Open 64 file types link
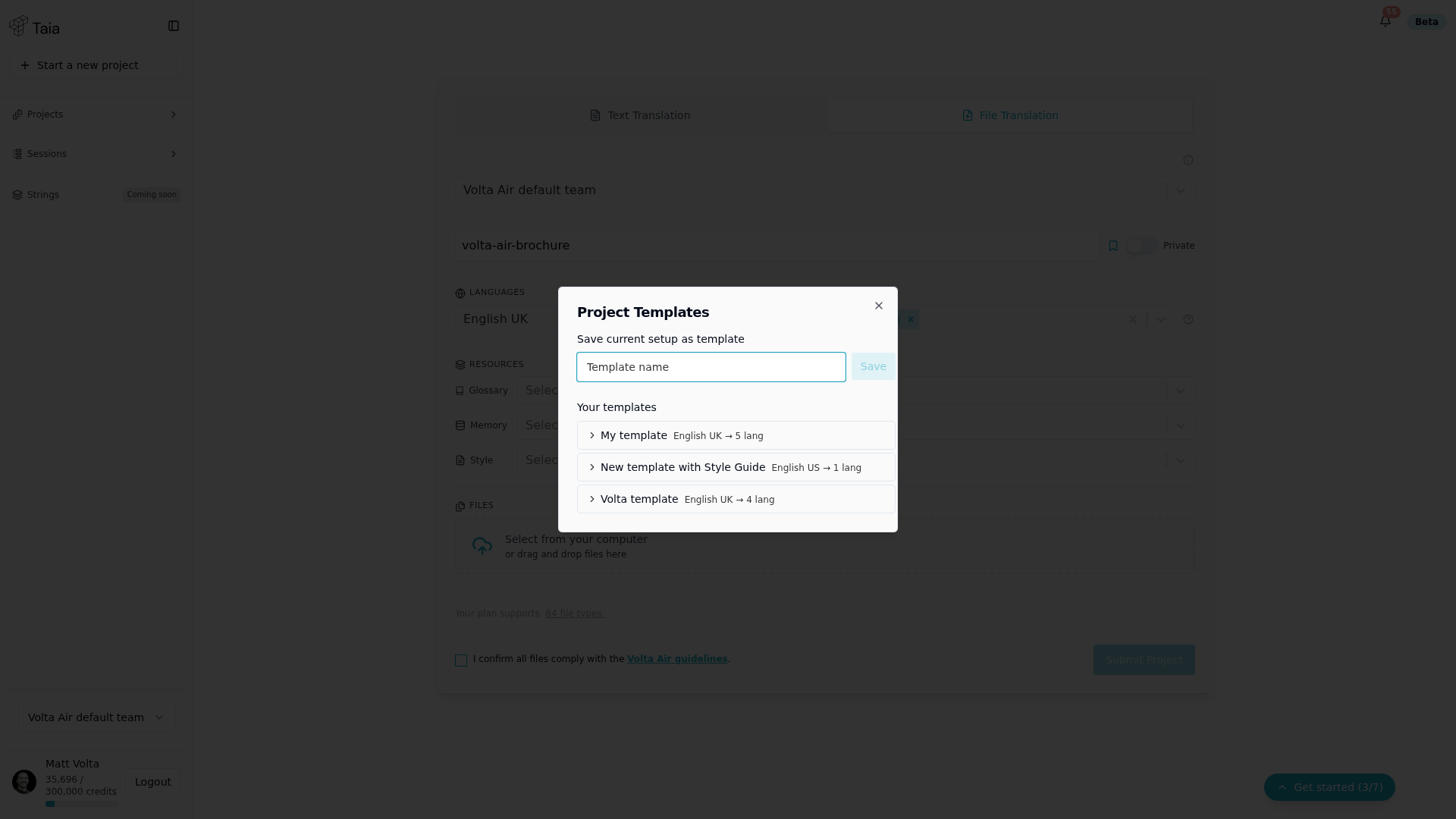 [575, 613]
